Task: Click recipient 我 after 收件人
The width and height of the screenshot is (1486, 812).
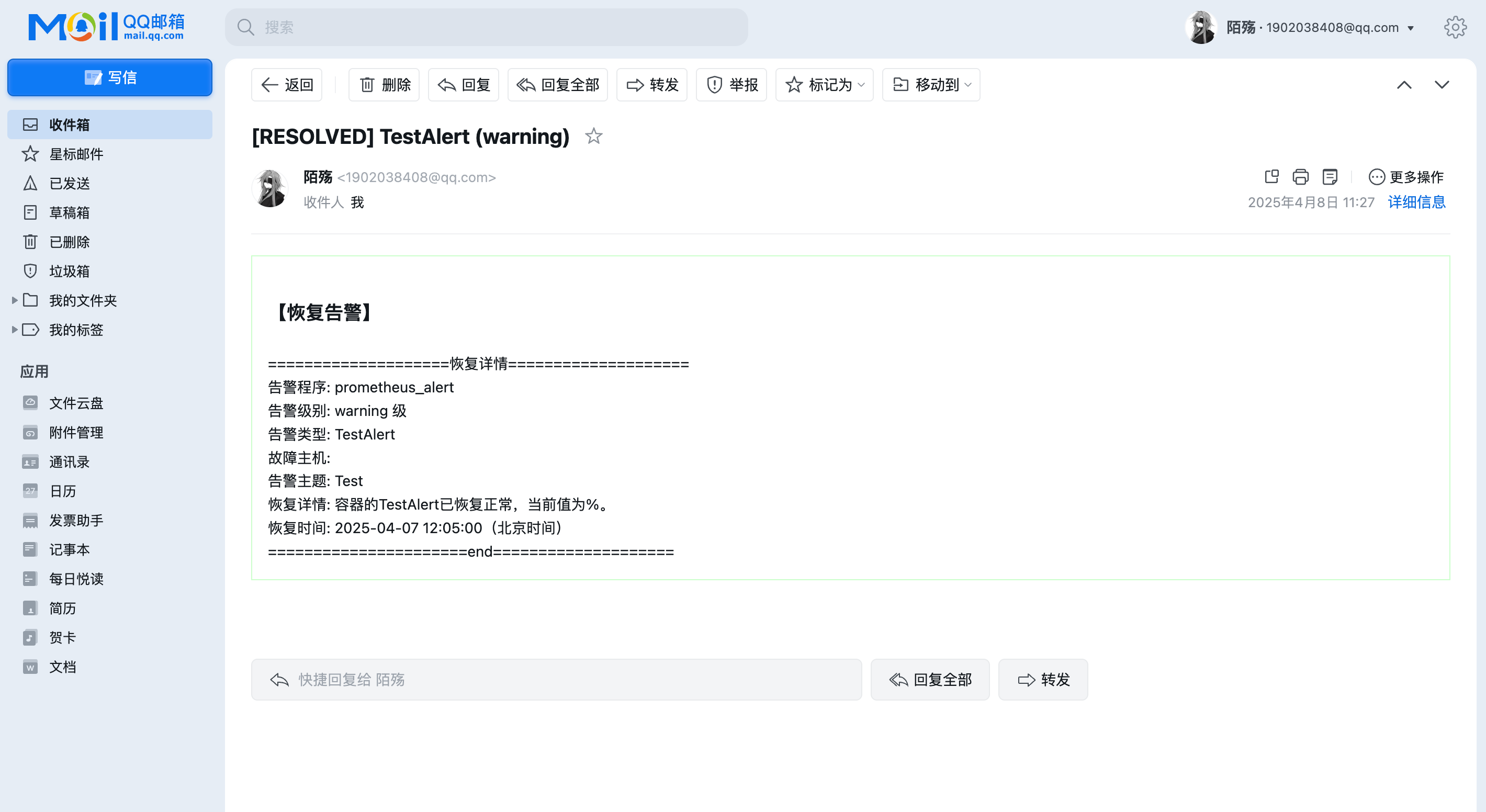Action: pyautogui.click(x=357, y=202)
